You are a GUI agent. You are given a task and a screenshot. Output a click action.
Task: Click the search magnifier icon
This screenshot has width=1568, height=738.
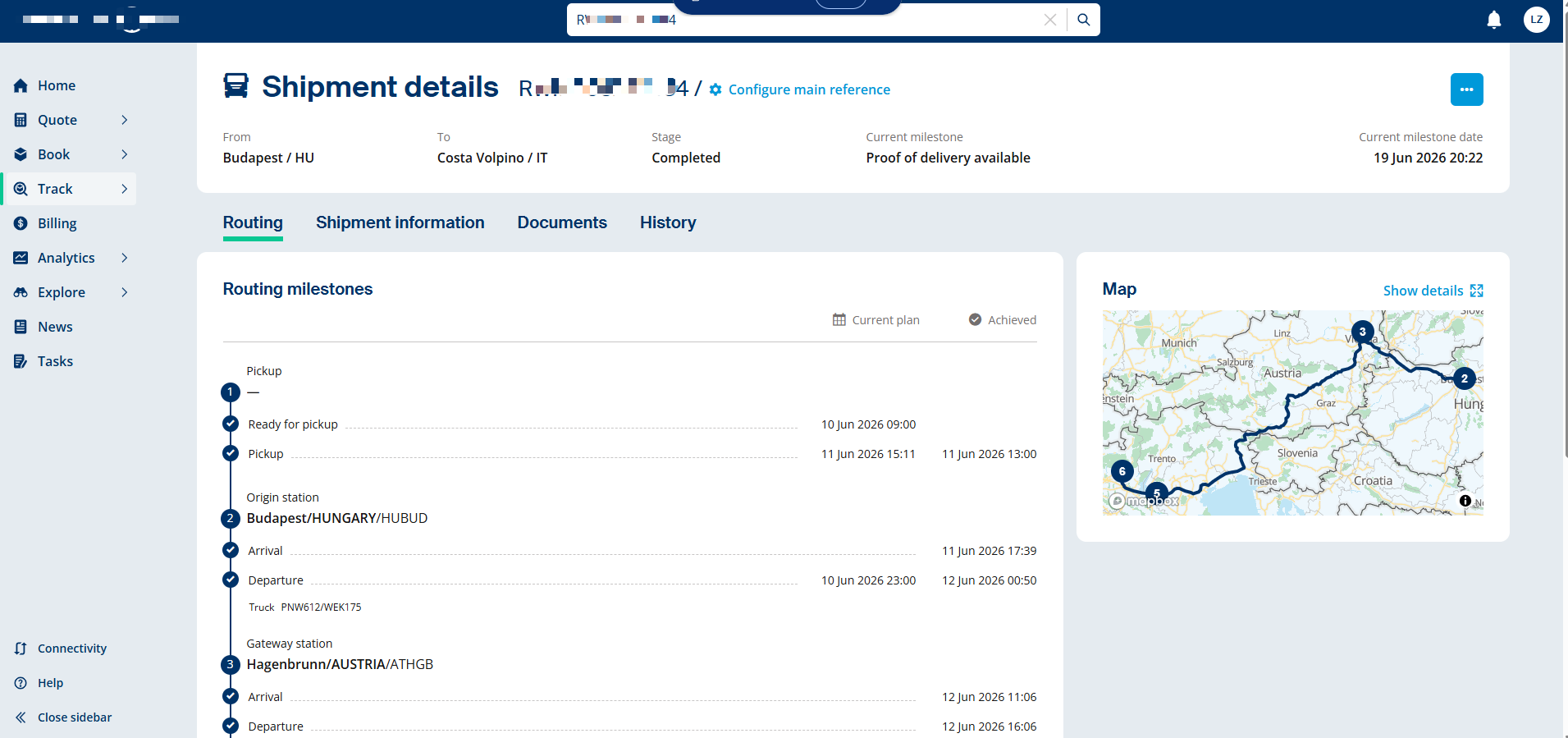(x=1084, y=20)
